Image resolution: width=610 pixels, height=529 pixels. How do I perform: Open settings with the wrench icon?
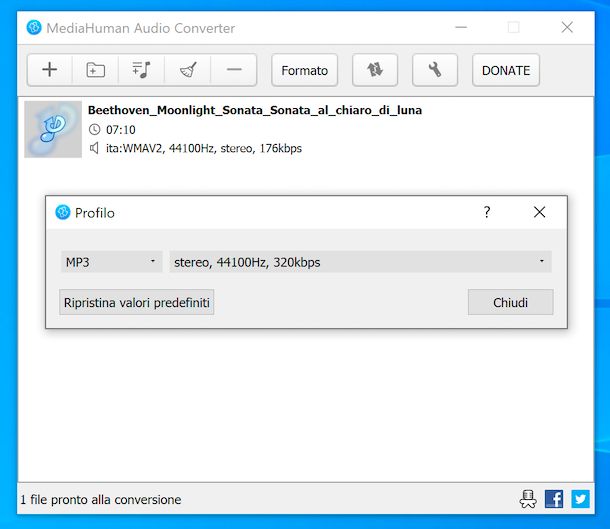pyautogui.click(x=435, y=70)
